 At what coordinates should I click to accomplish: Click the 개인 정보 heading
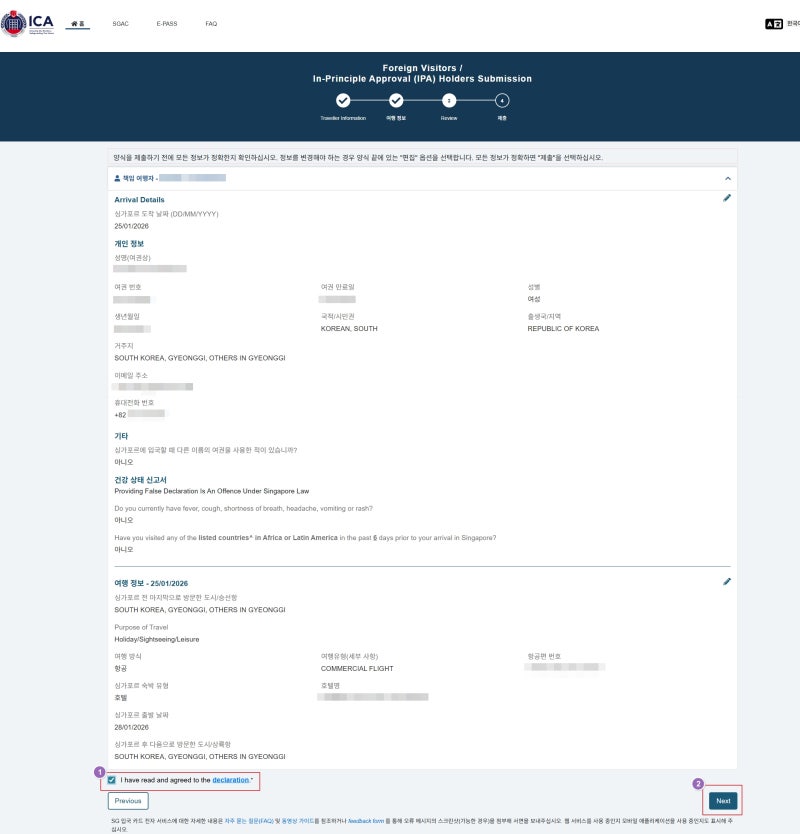tap(129, 244)
